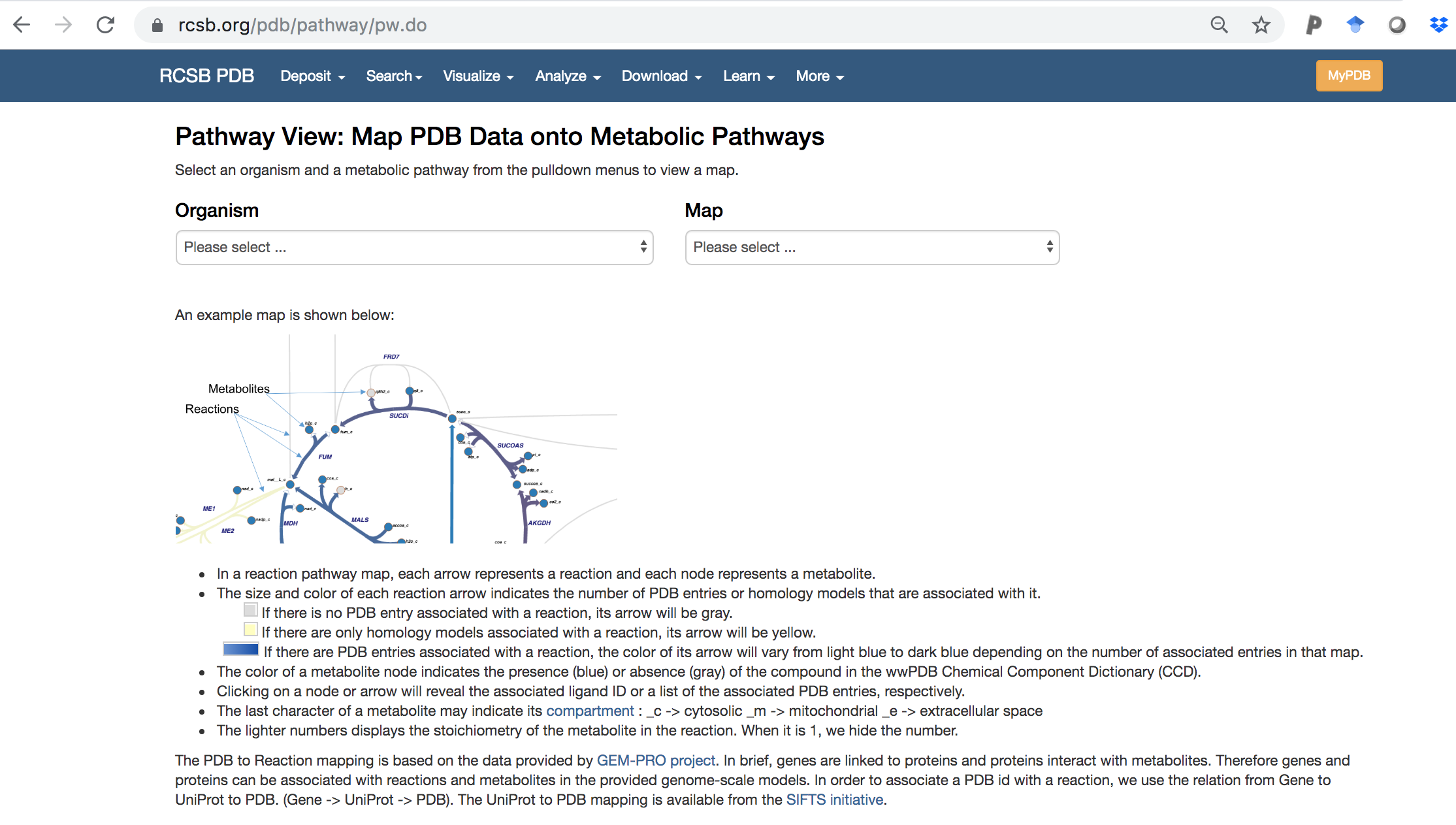Click the example metabolic pathway map image
This screenshot has width=1456, height=825.
[396, 439]
